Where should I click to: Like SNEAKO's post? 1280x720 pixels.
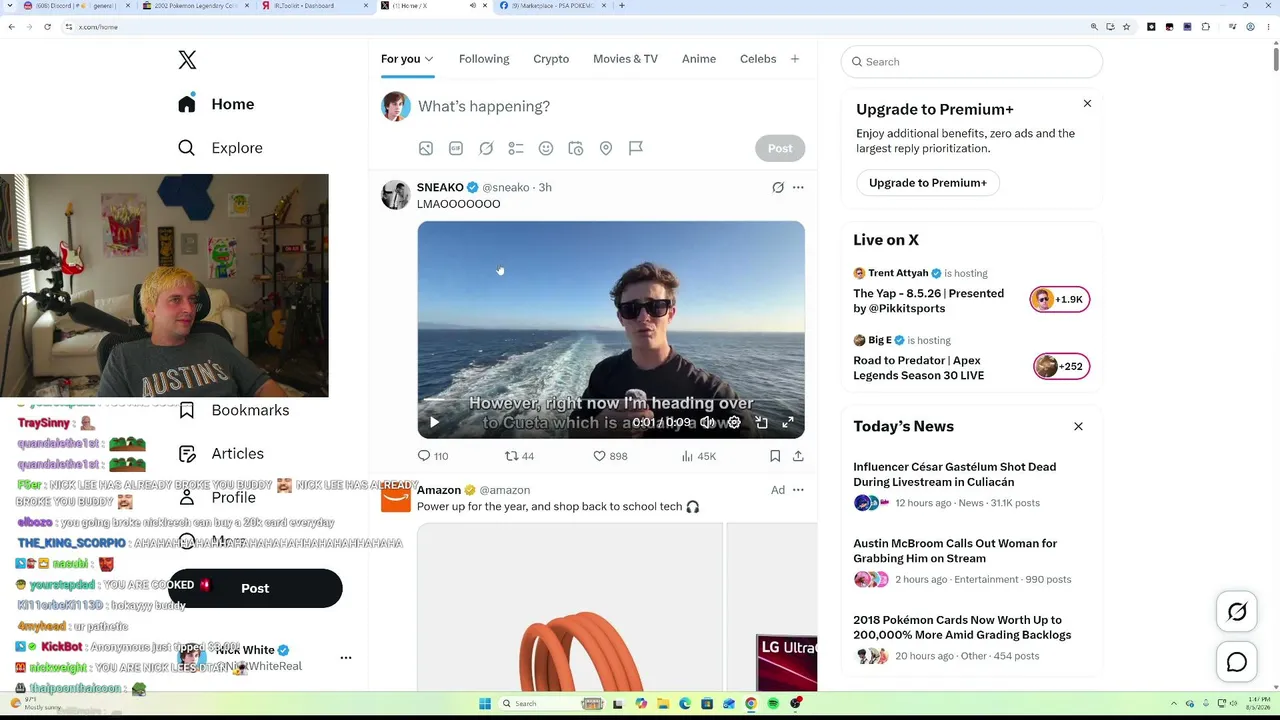pos(610,456)
